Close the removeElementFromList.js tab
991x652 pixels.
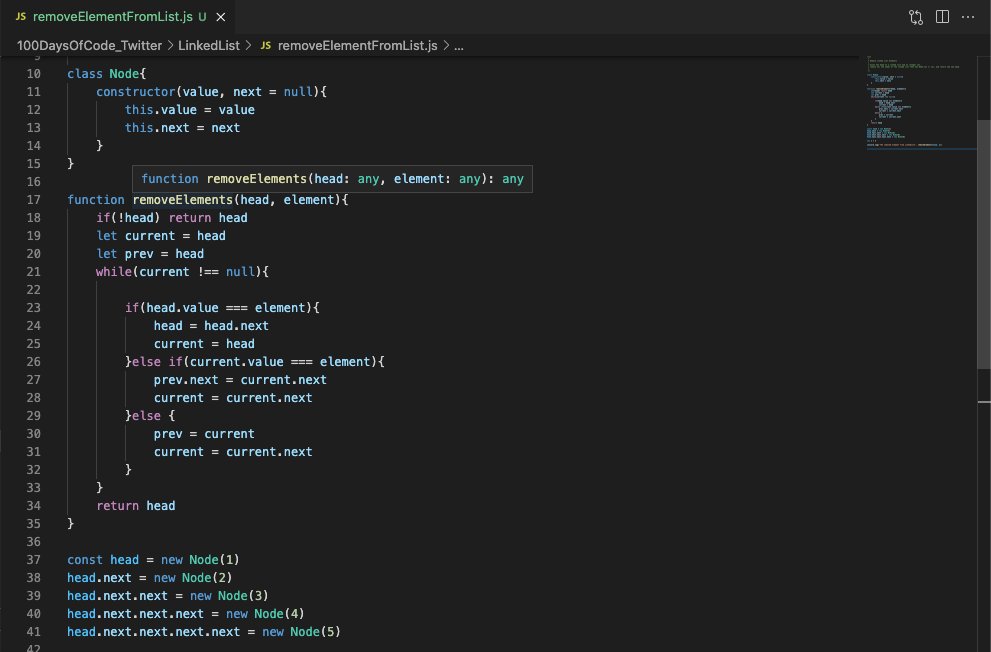pos(221,17)
